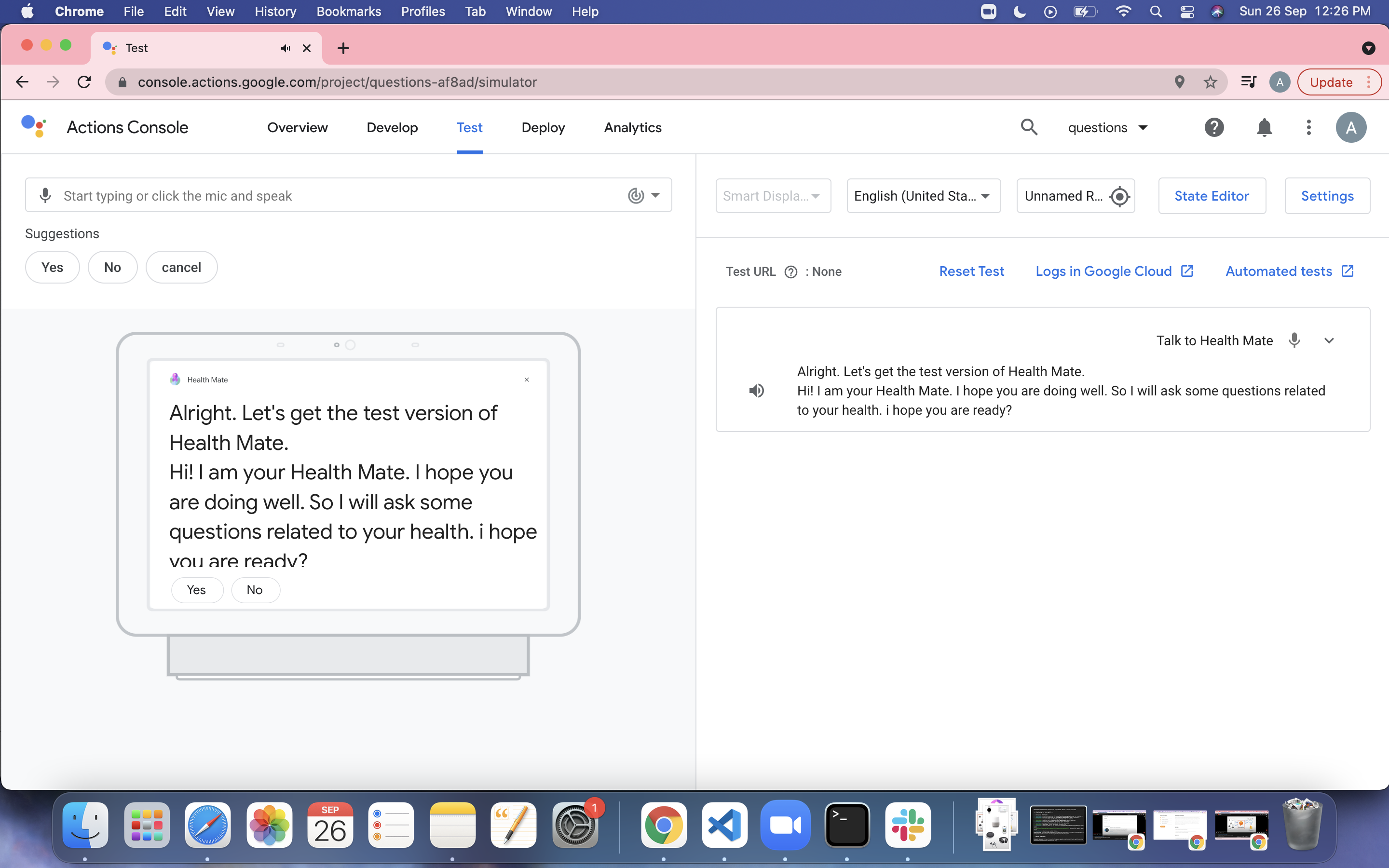1389x868 pixels.
Task: Click the Reset Test link
Action: (971, 271)
